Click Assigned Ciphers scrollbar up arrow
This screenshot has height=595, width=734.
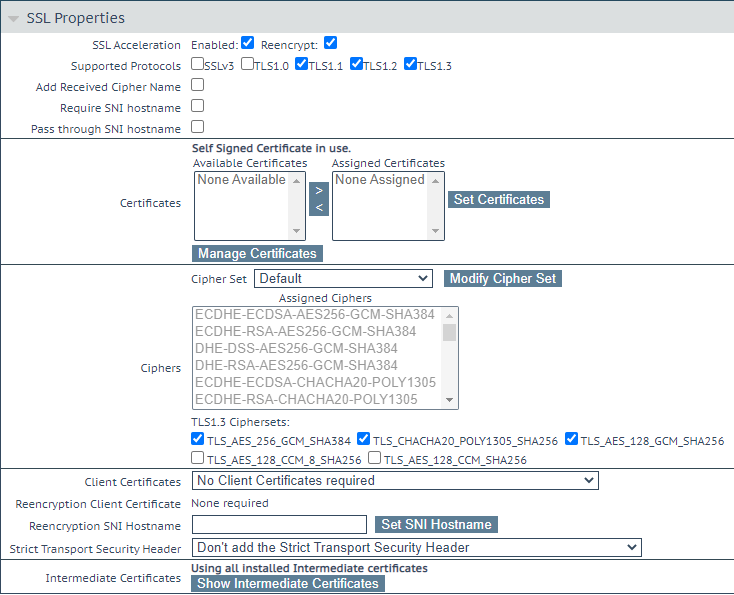(x=449, y=316)
